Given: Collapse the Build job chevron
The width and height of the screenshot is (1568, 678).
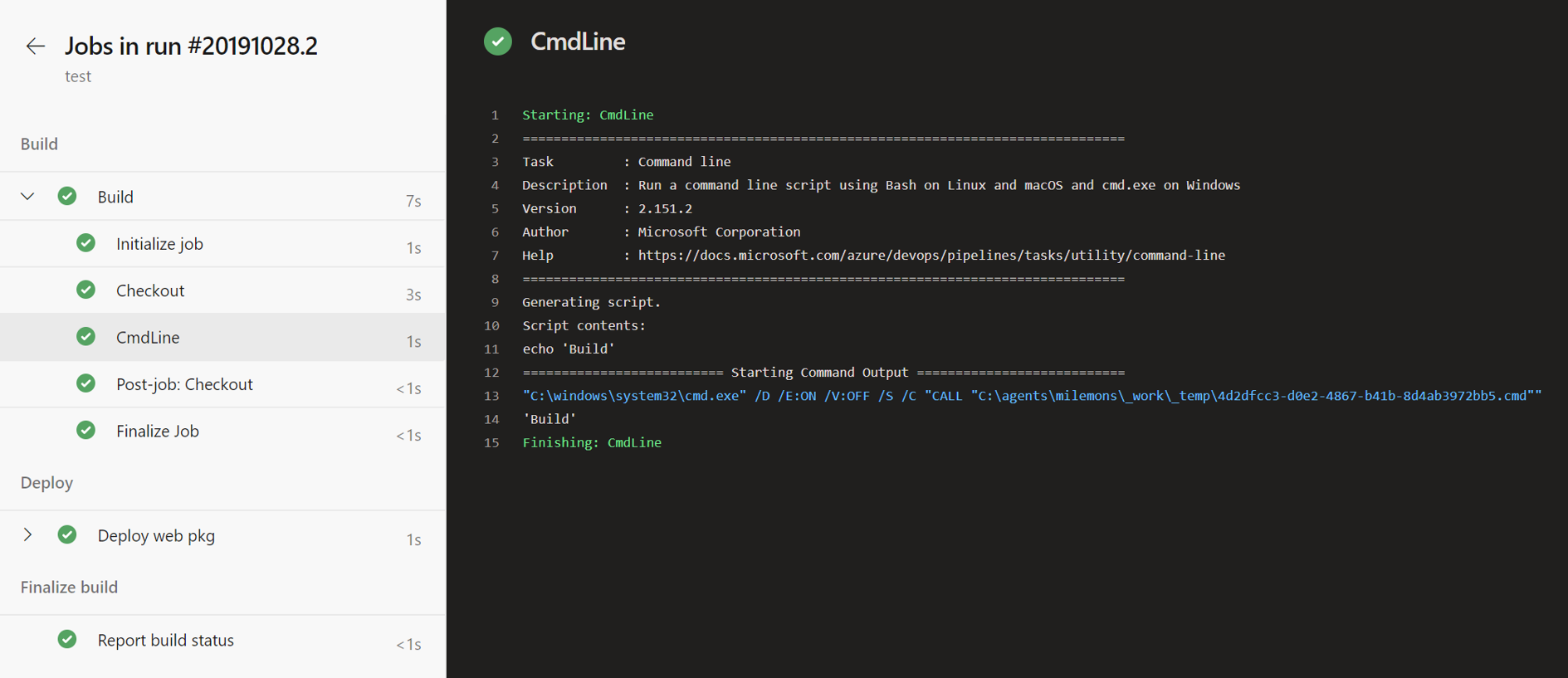Looking at the screenshot, I should tap(27, 197).
